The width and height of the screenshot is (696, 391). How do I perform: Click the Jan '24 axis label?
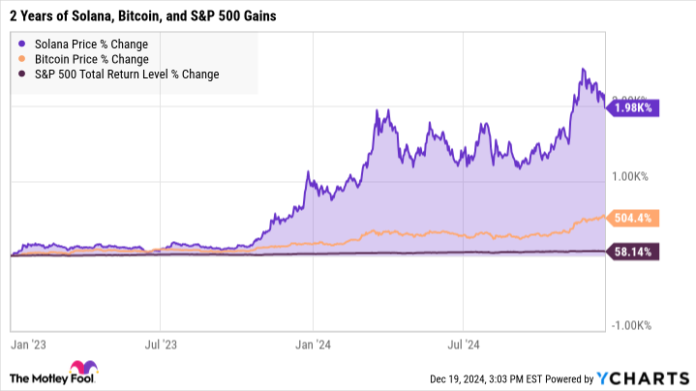313,345
